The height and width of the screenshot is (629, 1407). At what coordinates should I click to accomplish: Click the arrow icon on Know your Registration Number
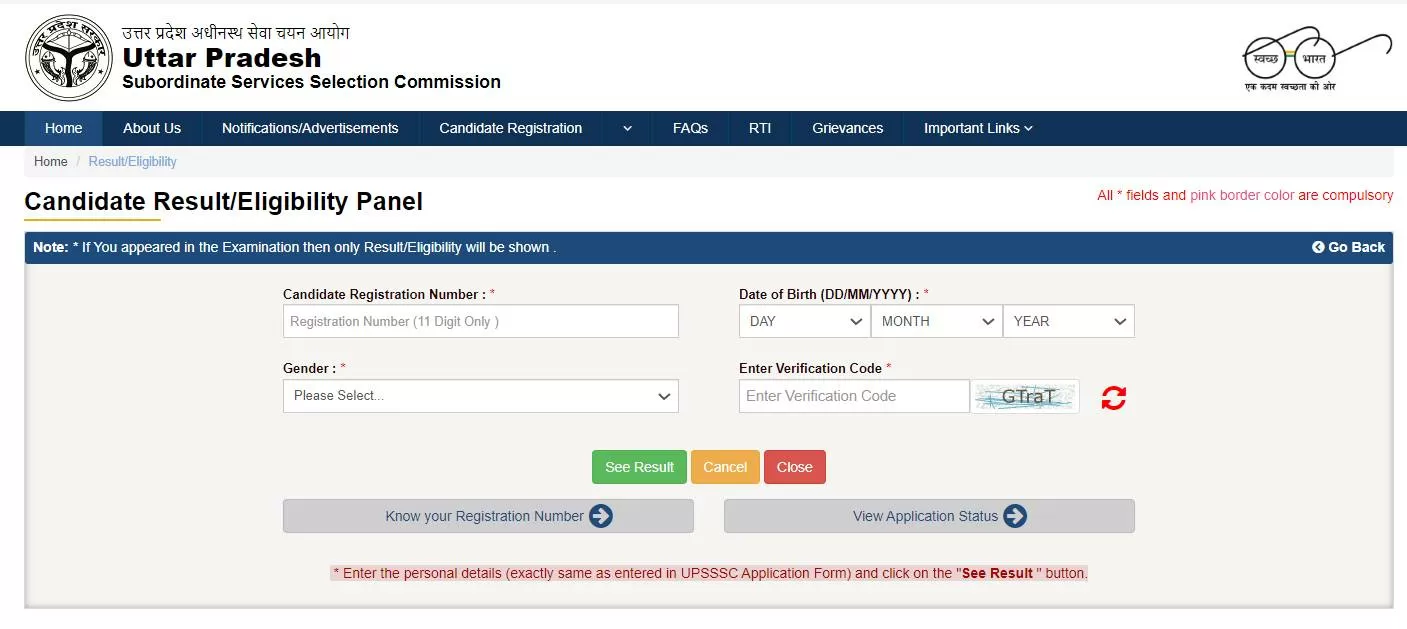tap(601, 516)
